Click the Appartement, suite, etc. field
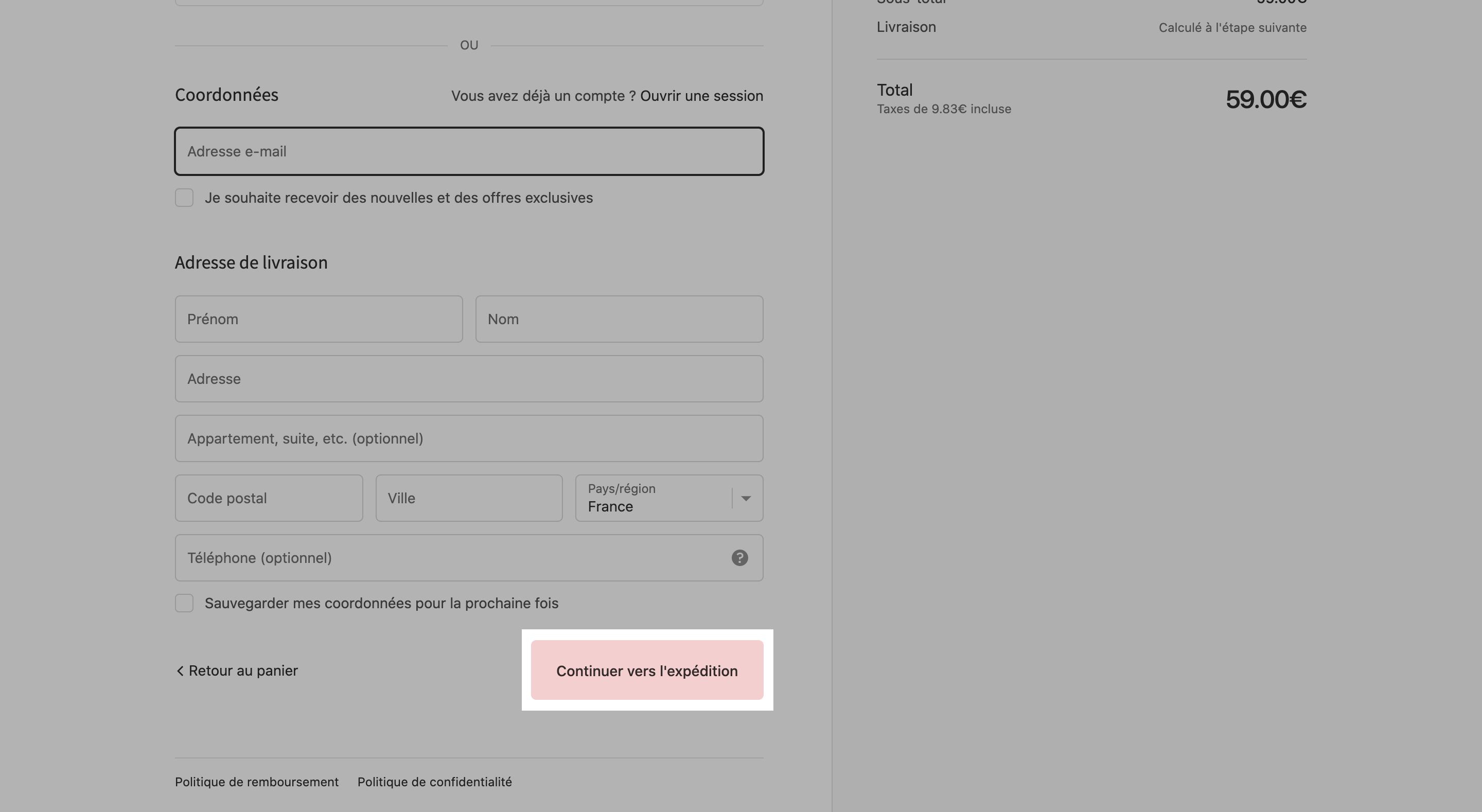 469,438
